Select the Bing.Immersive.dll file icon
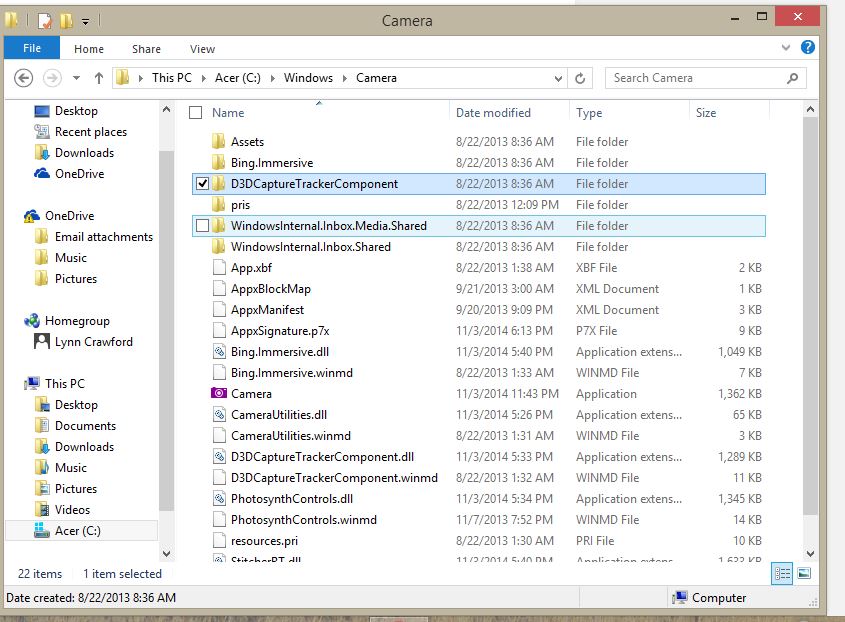 (219, 352)
